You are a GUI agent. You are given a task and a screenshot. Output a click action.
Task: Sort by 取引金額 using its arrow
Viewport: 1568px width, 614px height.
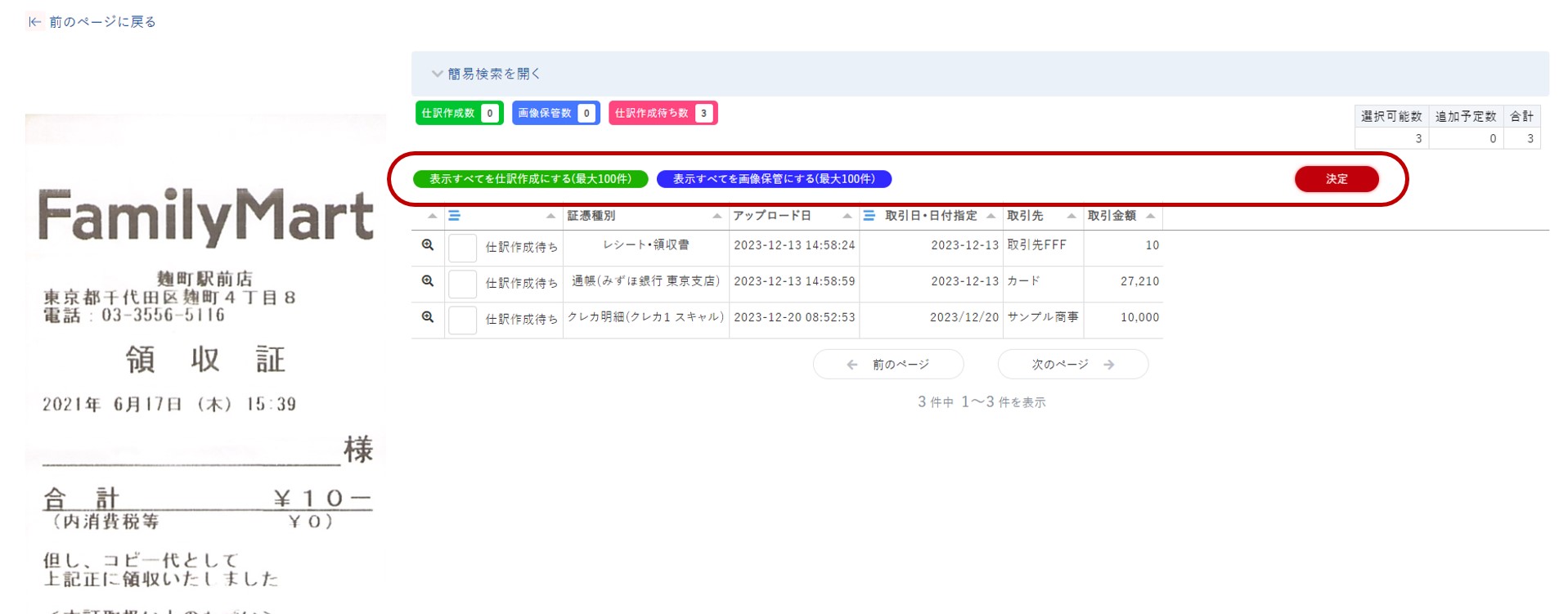[x=1150, y=216]
